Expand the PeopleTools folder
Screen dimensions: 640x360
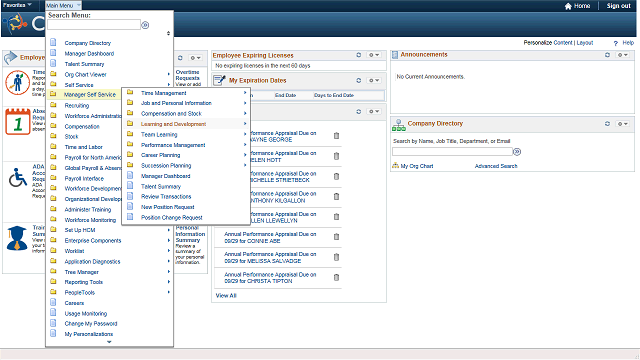(x=80, y=293)
